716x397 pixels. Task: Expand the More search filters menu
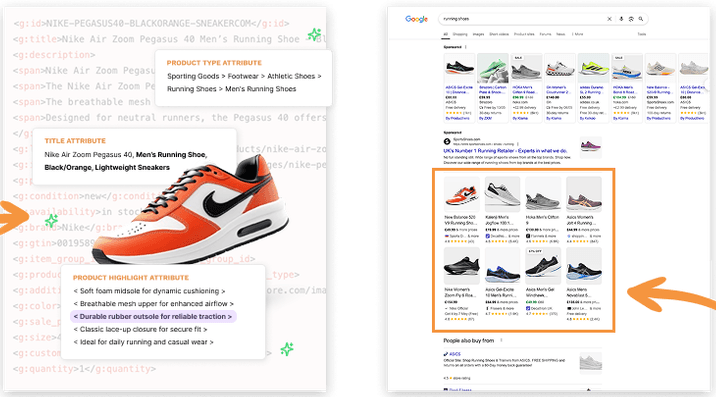(578, 34)
